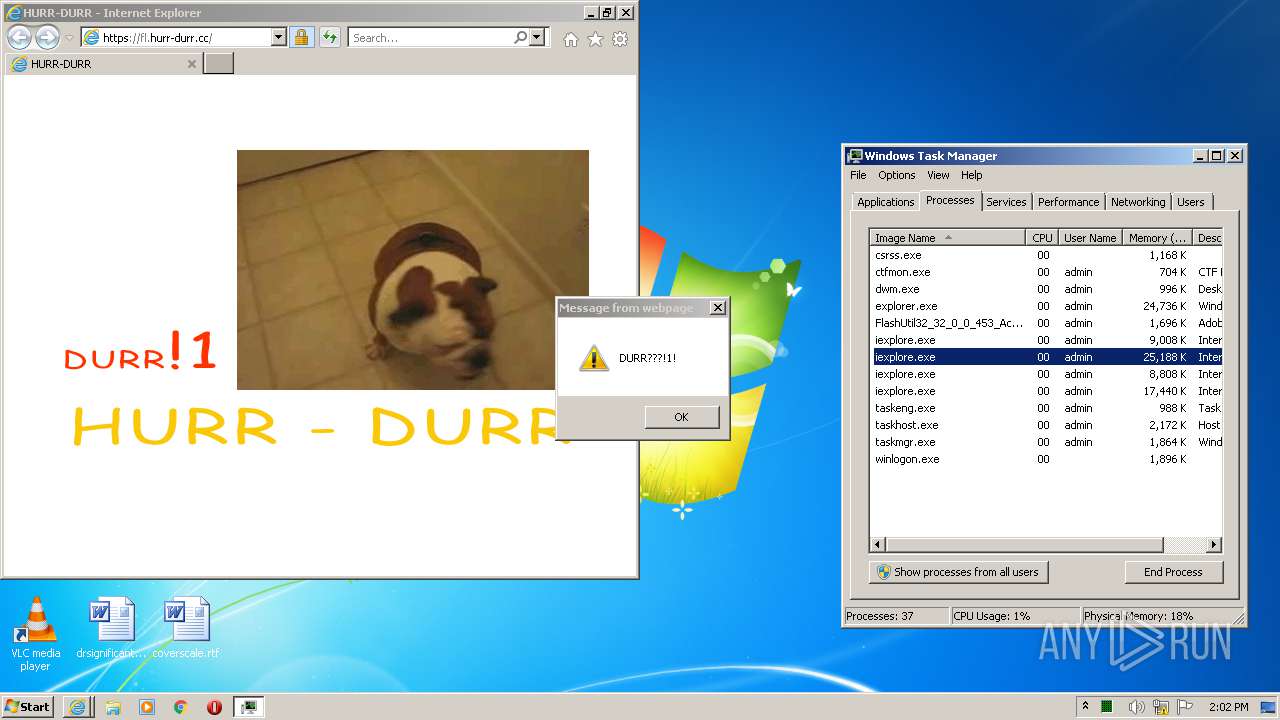Image resolution: width=1280 pixels, height=720 pixels.
Task: Switch to Networking tab
Action: click(1138, 202)
